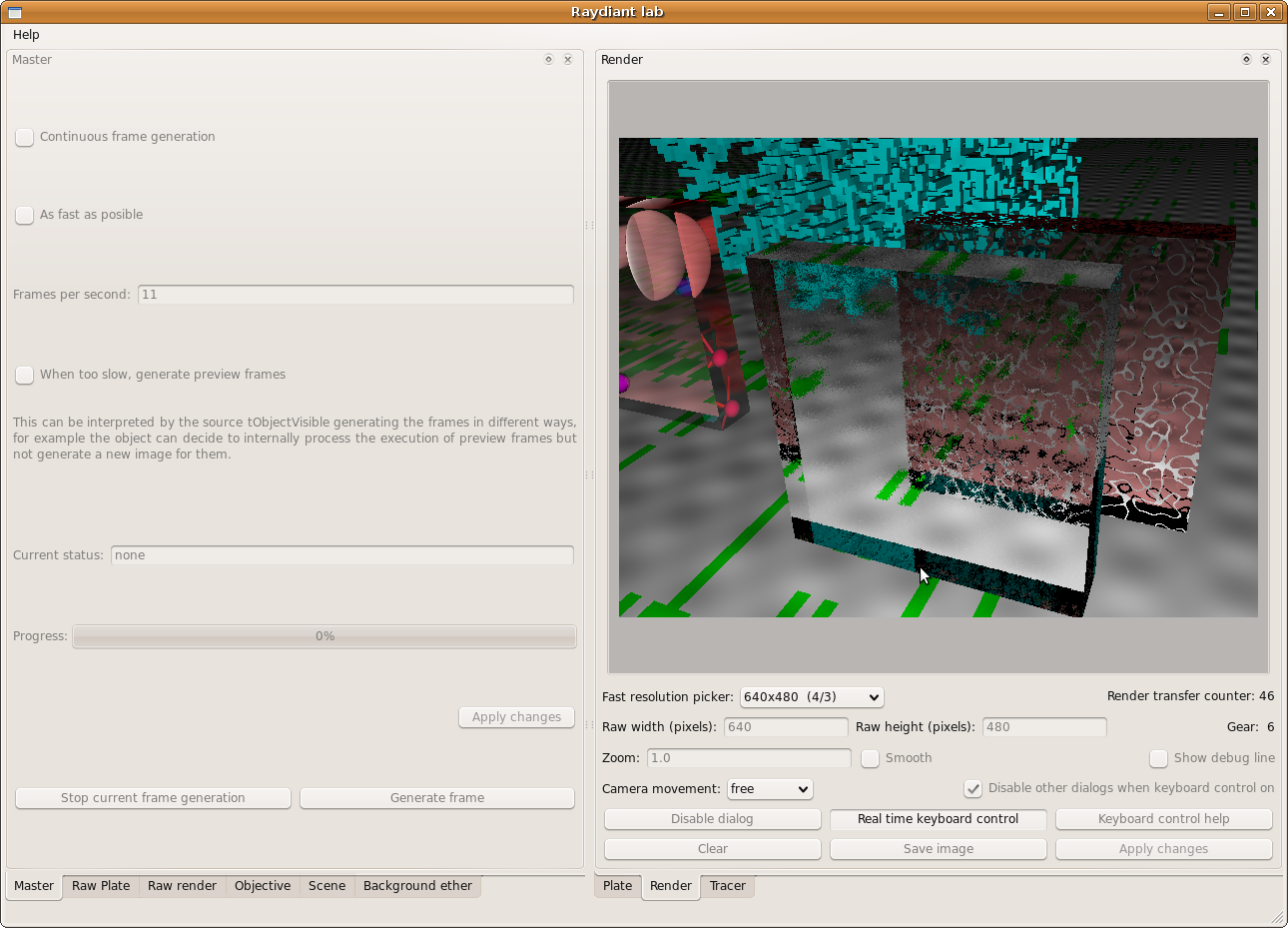Select the Background ether tab

(x=417, y=886)
